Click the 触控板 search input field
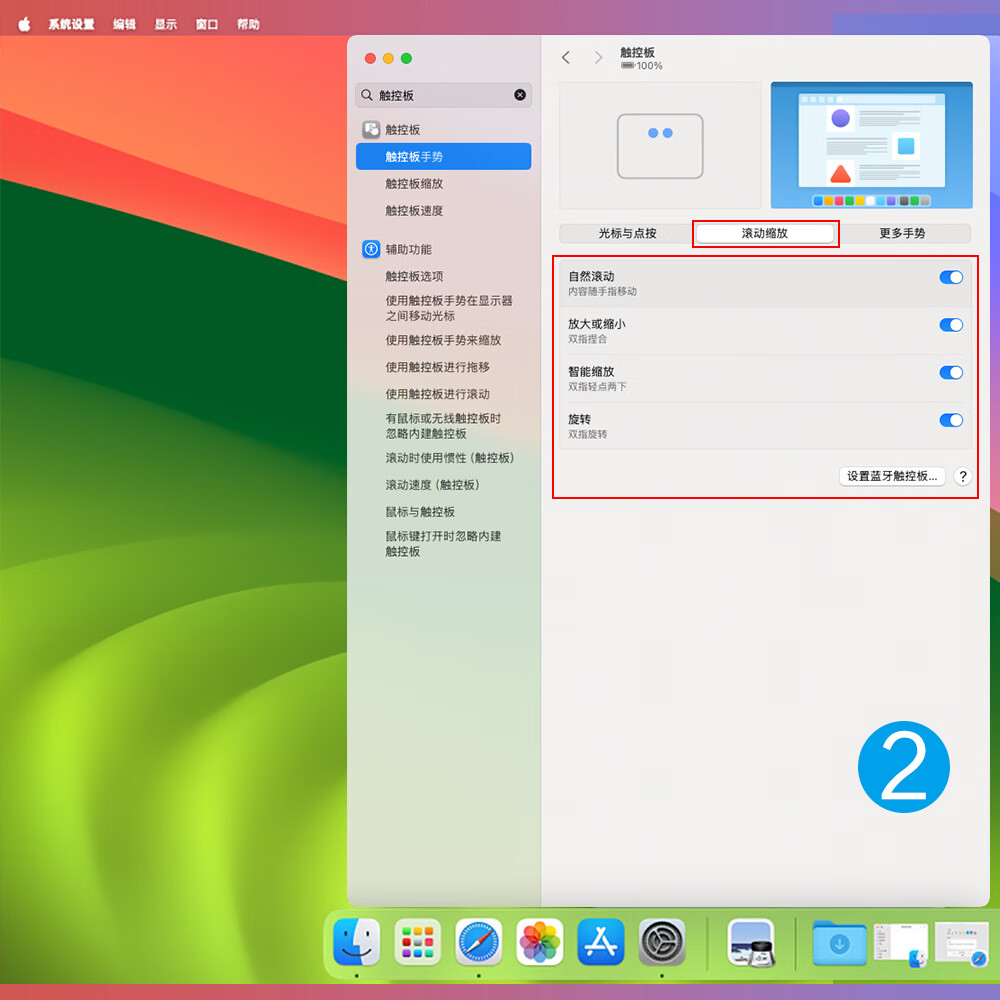Screen dimensions: 1000x1000 (x=443, y=95)
